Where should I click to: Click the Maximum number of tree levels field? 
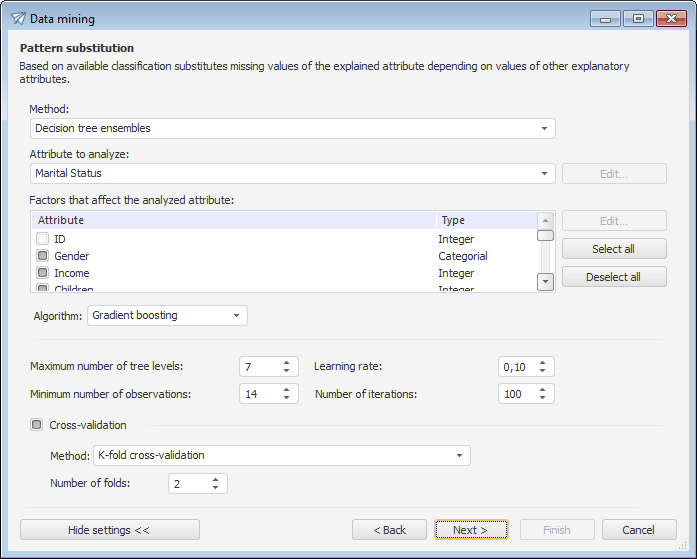259,367
